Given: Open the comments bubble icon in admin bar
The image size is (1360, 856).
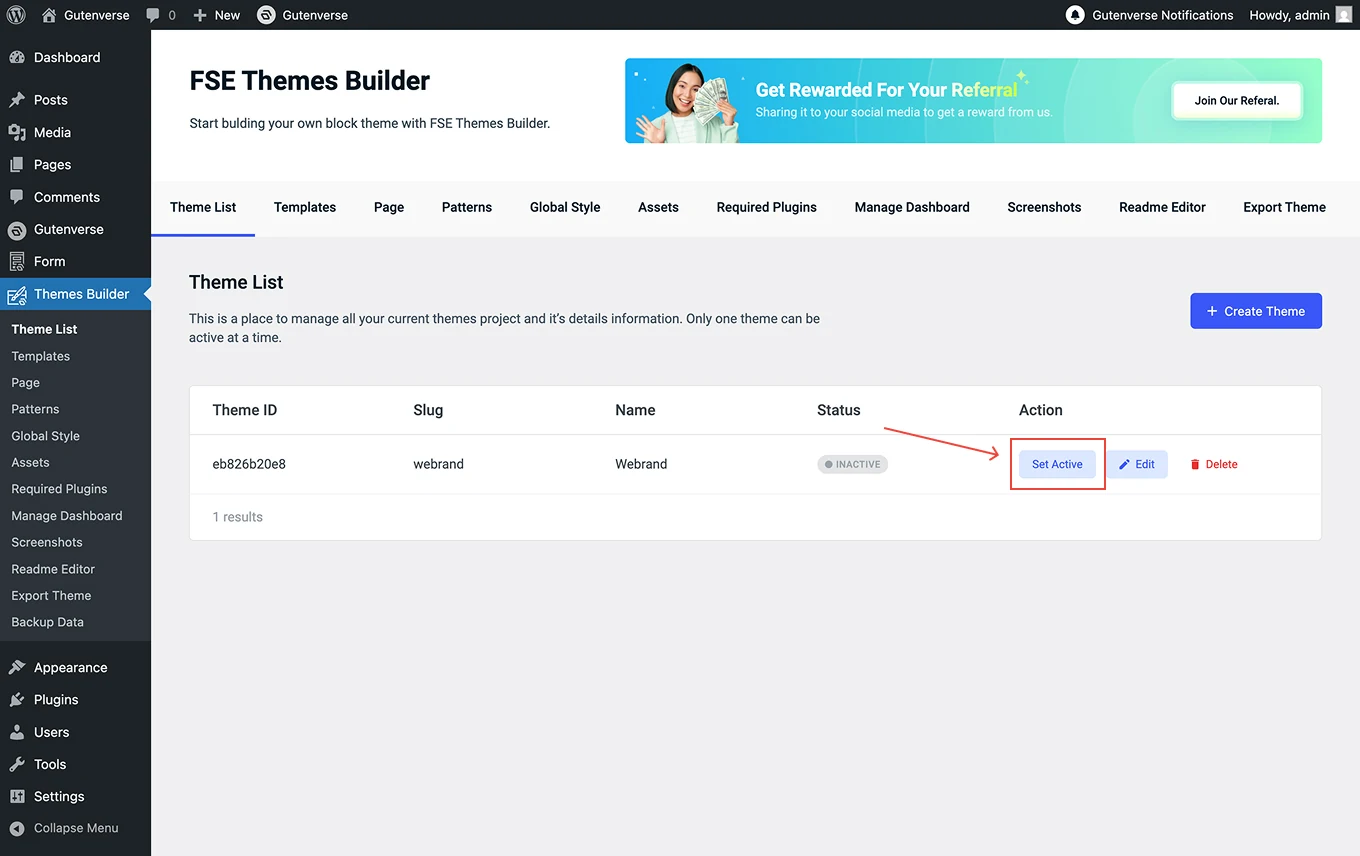Looking at the screenshot, I should coord(153,15).
